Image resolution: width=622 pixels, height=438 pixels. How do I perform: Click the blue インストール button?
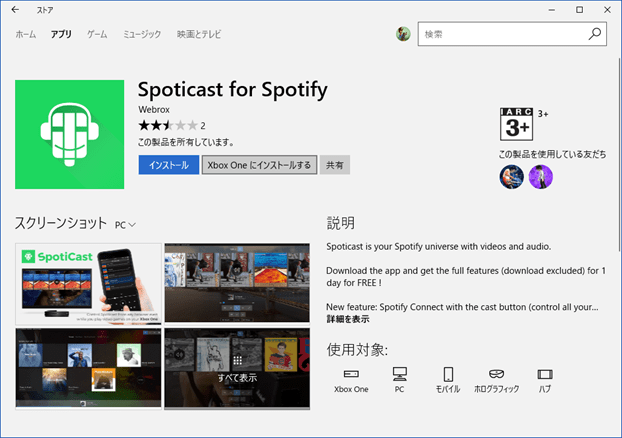pyautogui.click(x=169, y=165)
